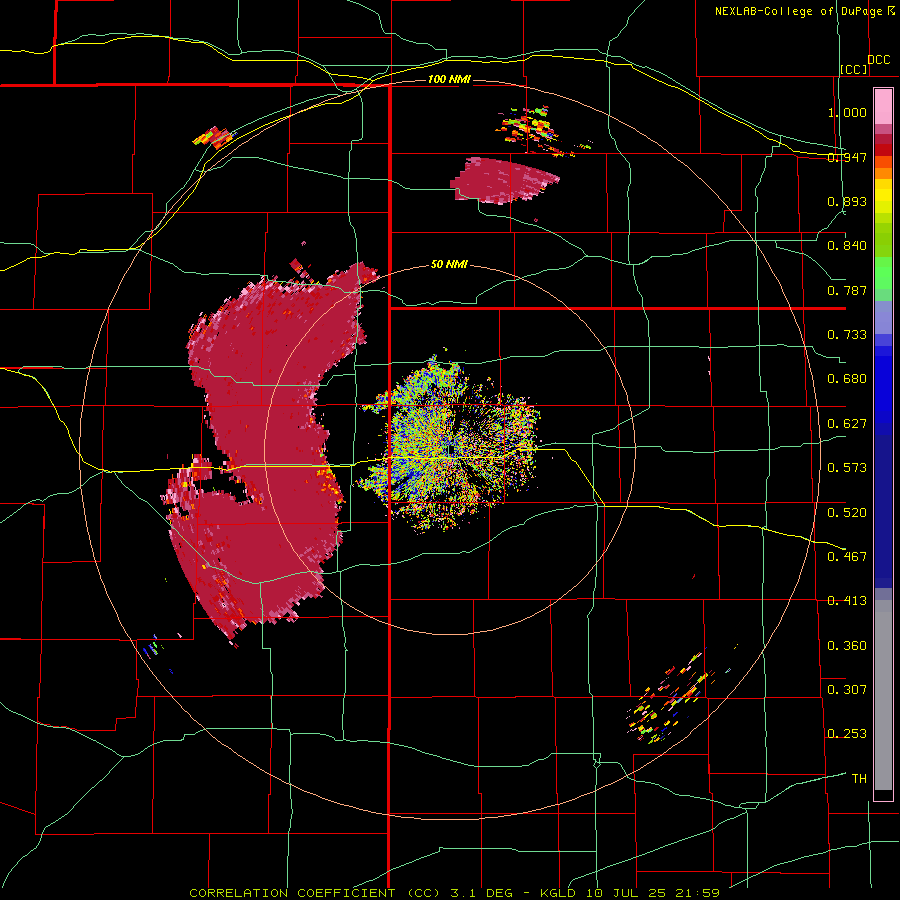Click the 0.947 color scale value
This screenshot has height=900, width=900.
point(847,157)
